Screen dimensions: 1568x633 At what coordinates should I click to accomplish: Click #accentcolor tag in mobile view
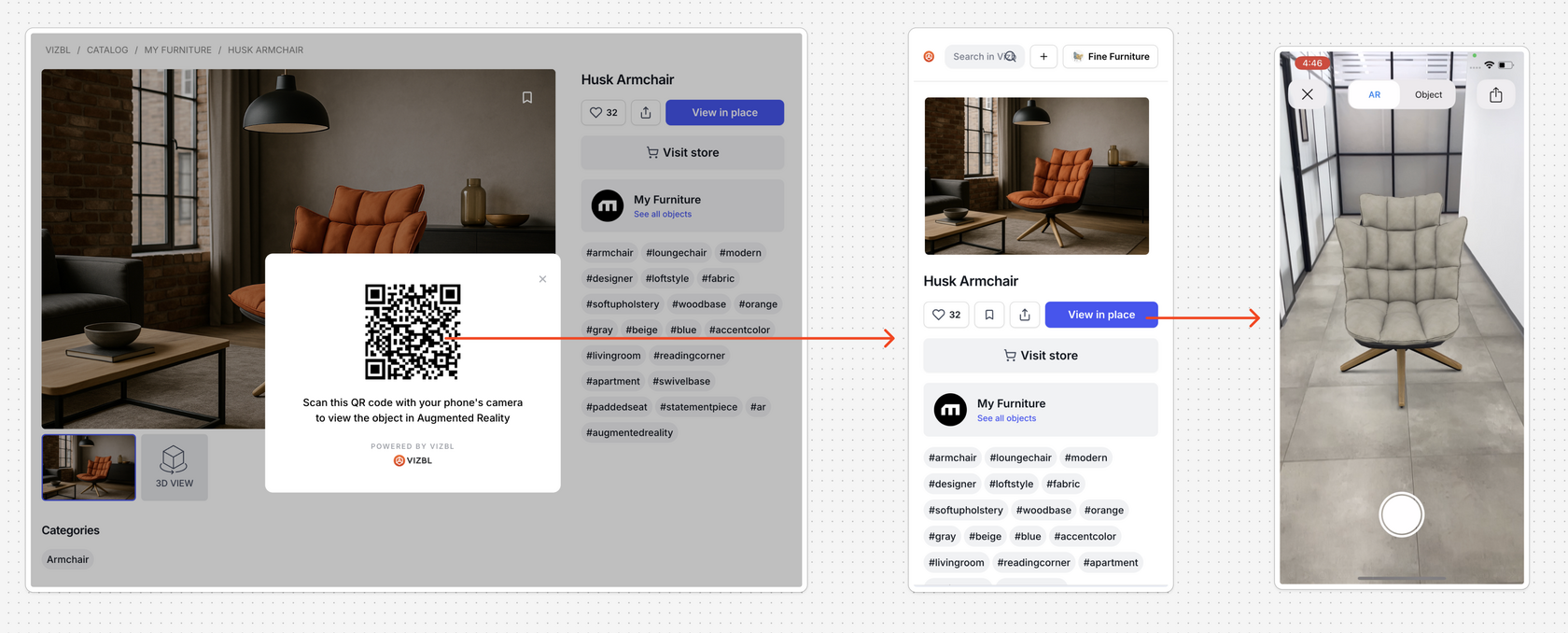coord(1085,536)
